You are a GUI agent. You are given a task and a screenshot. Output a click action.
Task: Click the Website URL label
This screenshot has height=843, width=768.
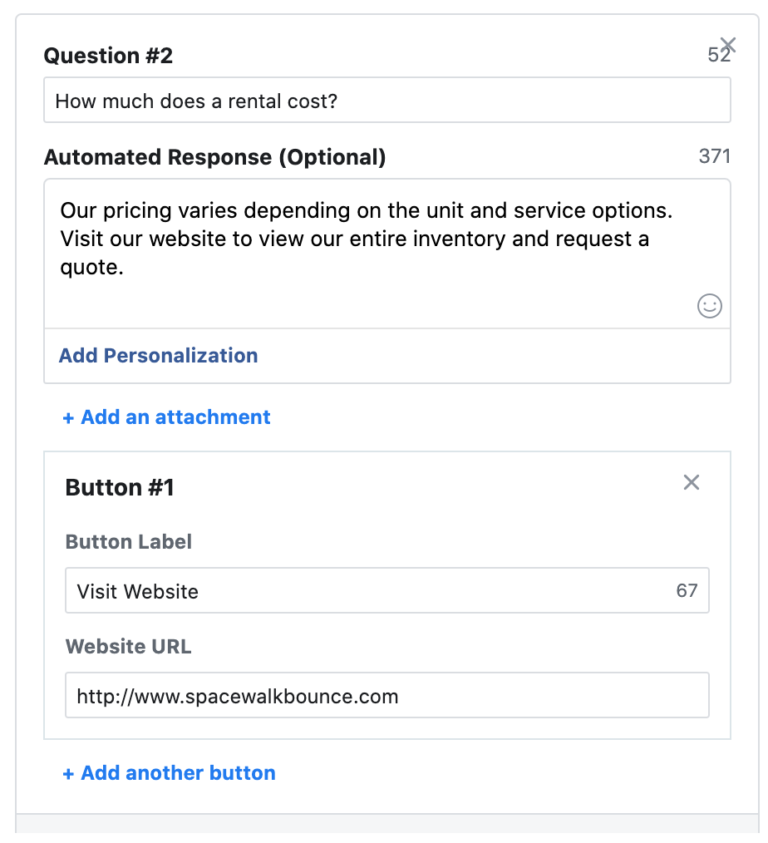(128, 646)
